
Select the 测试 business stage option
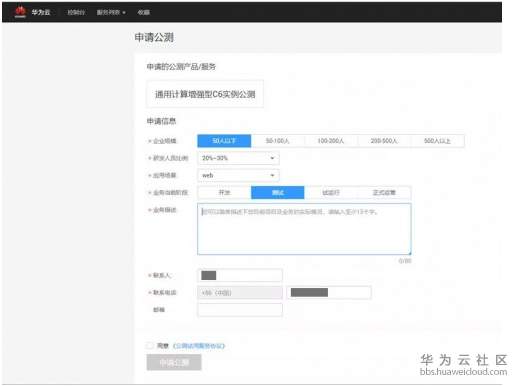(x=278, y=192)
